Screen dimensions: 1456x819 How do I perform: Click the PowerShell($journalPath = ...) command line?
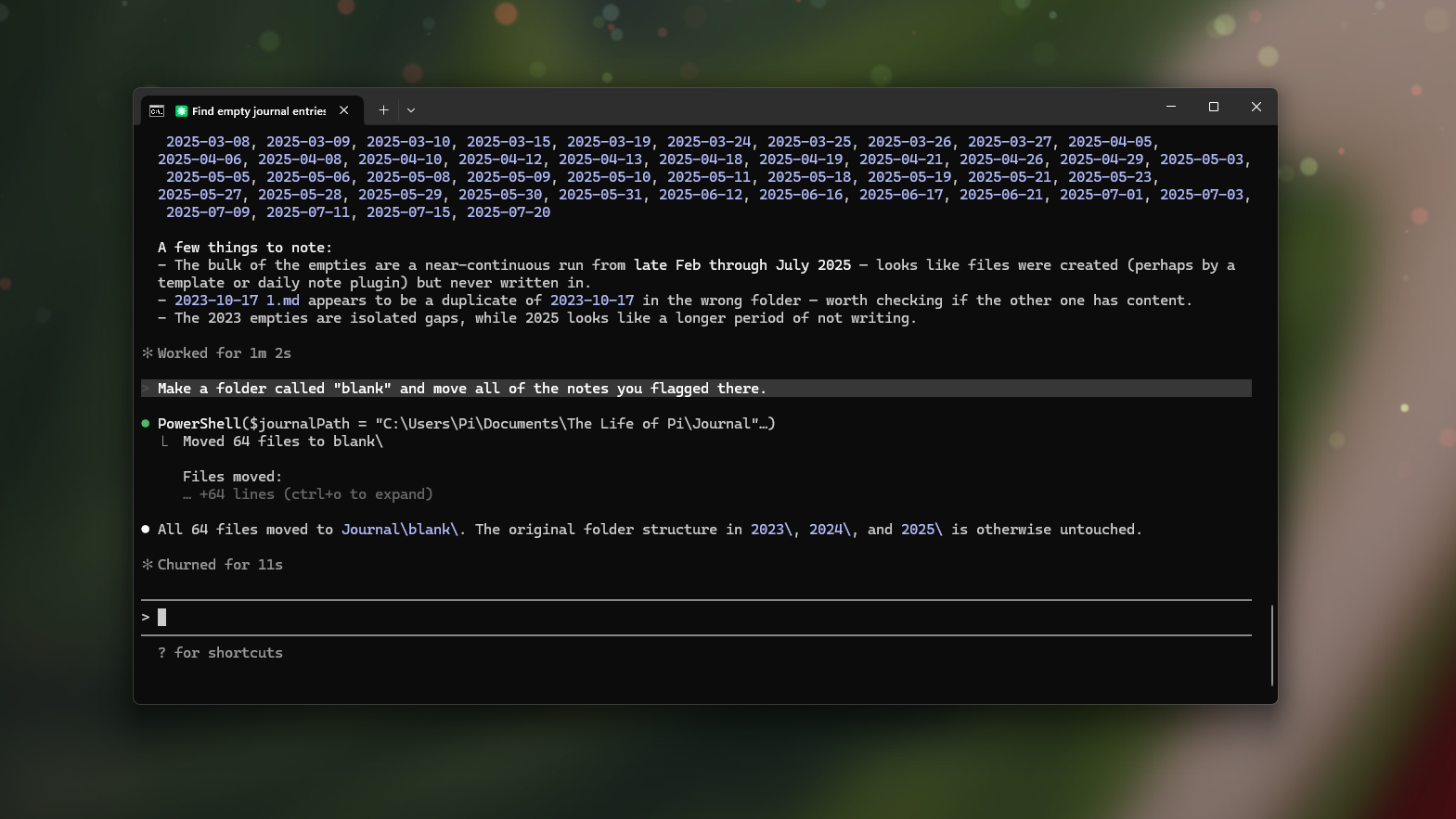pyautogui.click(x=467, y=424)
